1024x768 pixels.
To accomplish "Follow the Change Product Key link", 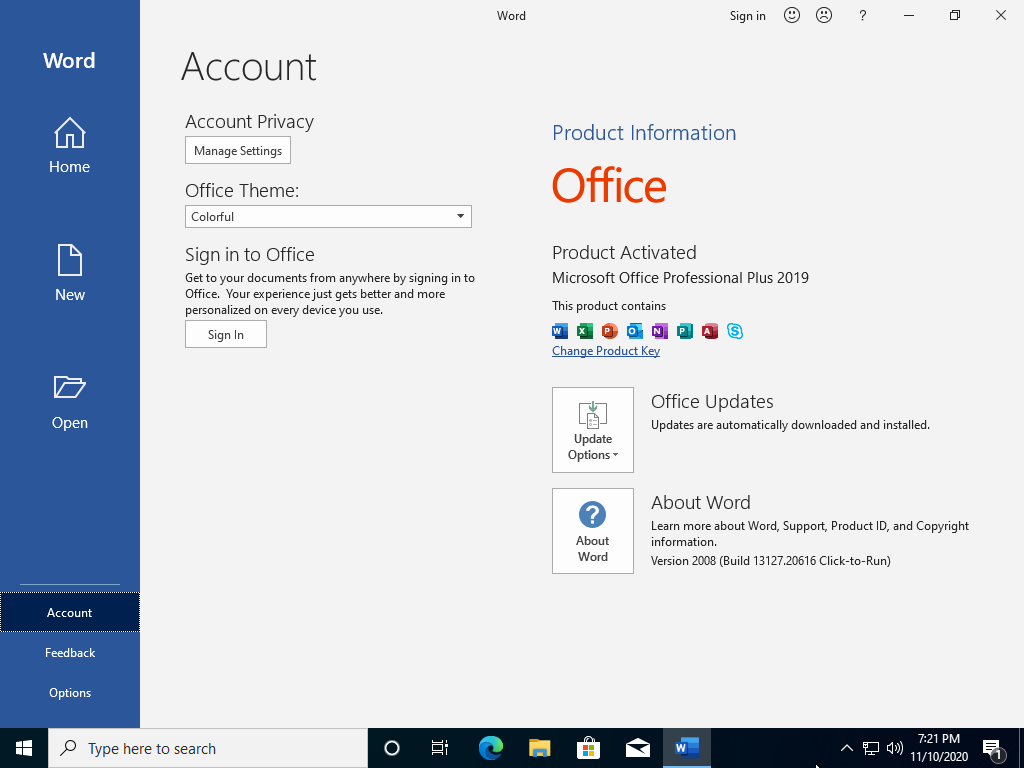I will point(606,351).
